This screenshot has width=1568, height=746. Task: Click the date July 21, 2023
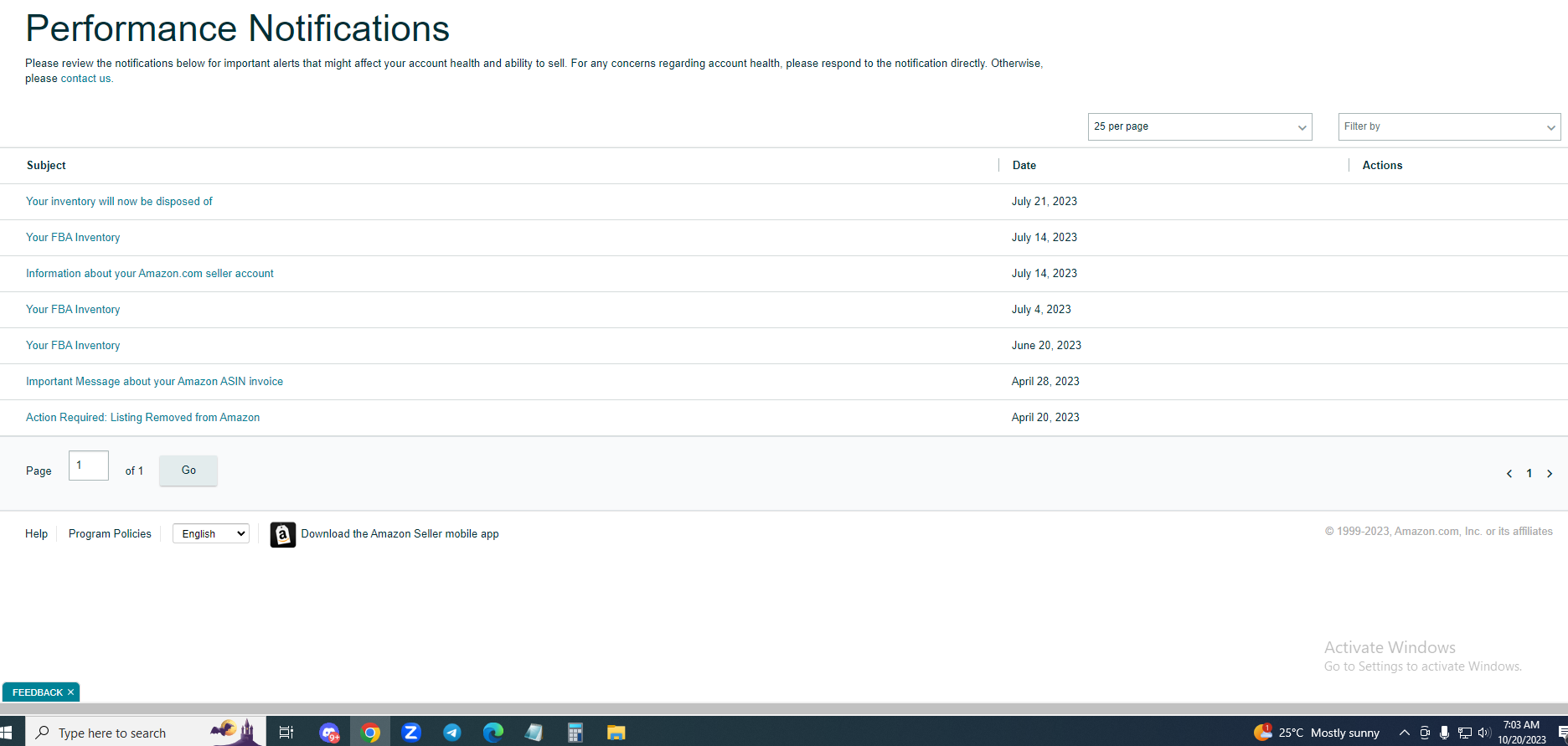pos(1044,202)
